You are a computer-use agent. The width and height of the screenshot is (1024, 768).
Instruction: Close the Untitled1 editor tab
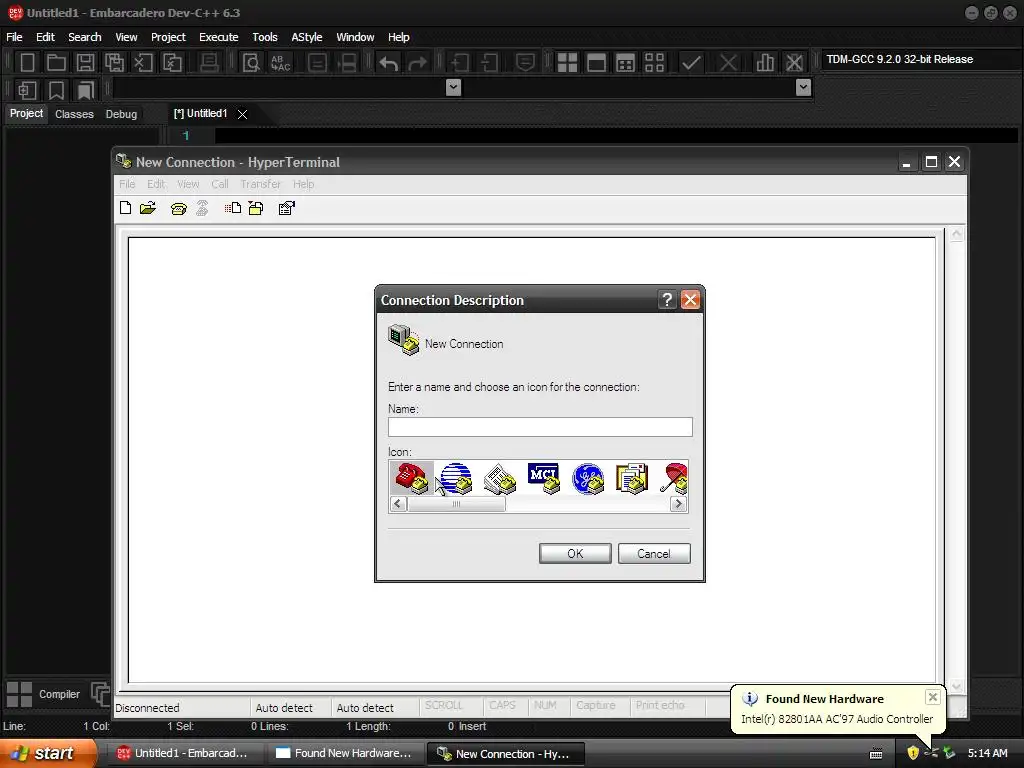(x=242, y=114)
